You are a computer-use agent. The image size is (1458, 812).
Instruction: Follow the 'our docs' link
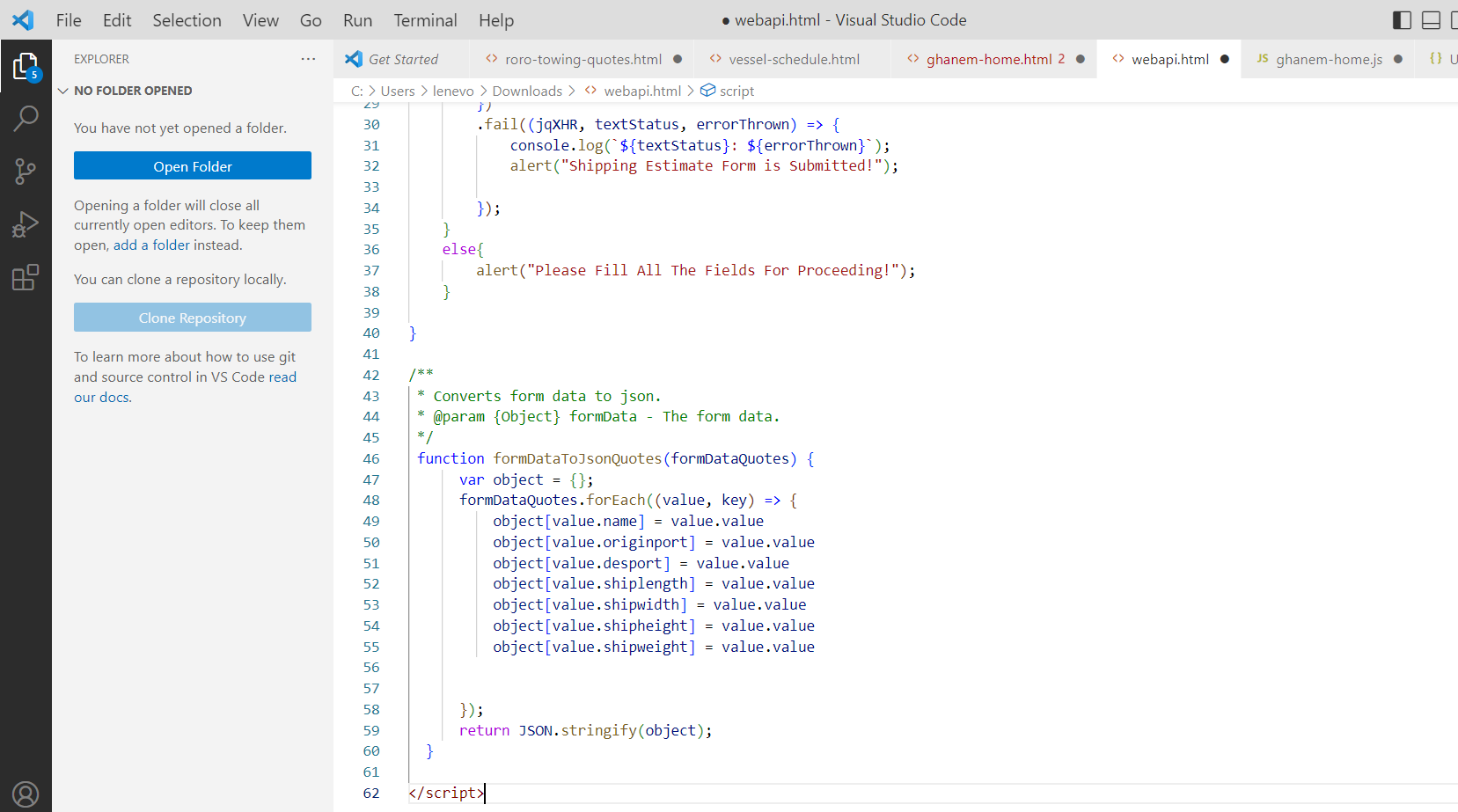[100, 397]
